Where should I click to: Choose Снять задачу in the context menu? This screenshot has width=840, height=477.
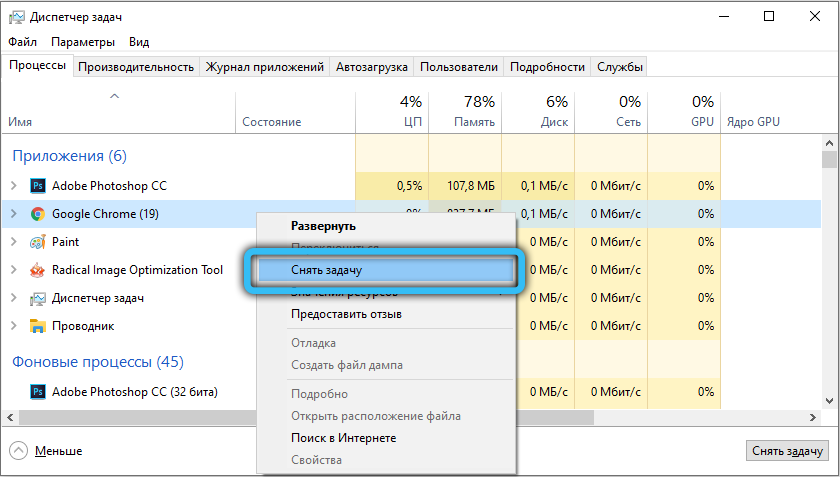coord(381,271)
